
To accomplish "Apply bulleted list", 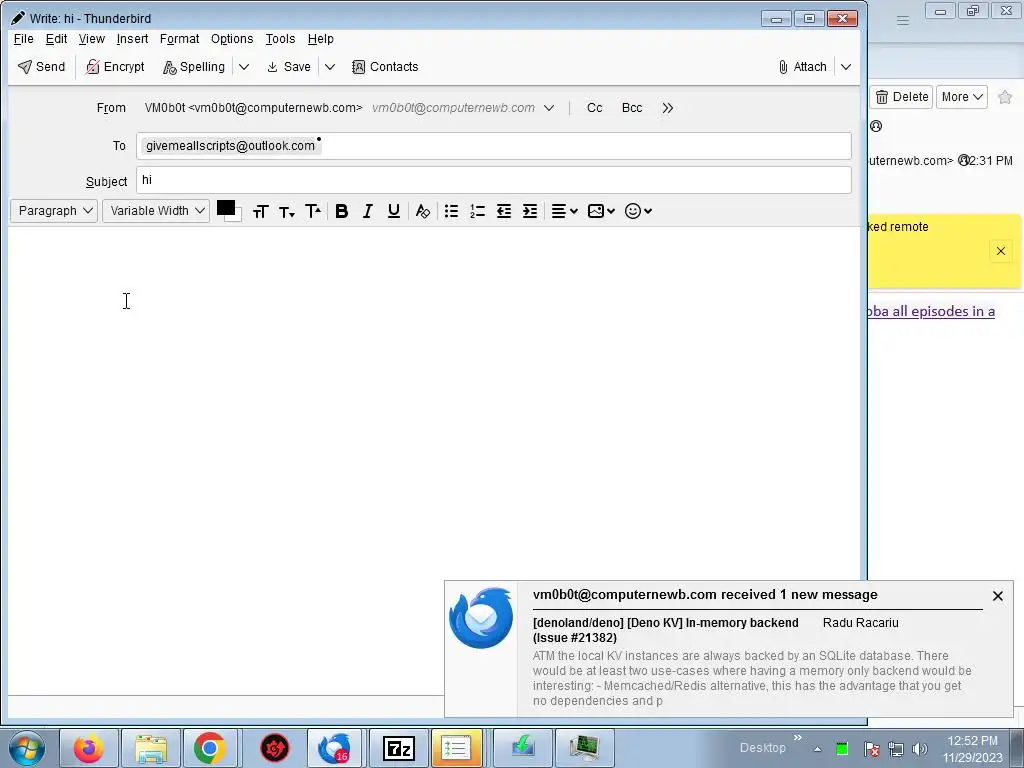I will tap(451, 211).
